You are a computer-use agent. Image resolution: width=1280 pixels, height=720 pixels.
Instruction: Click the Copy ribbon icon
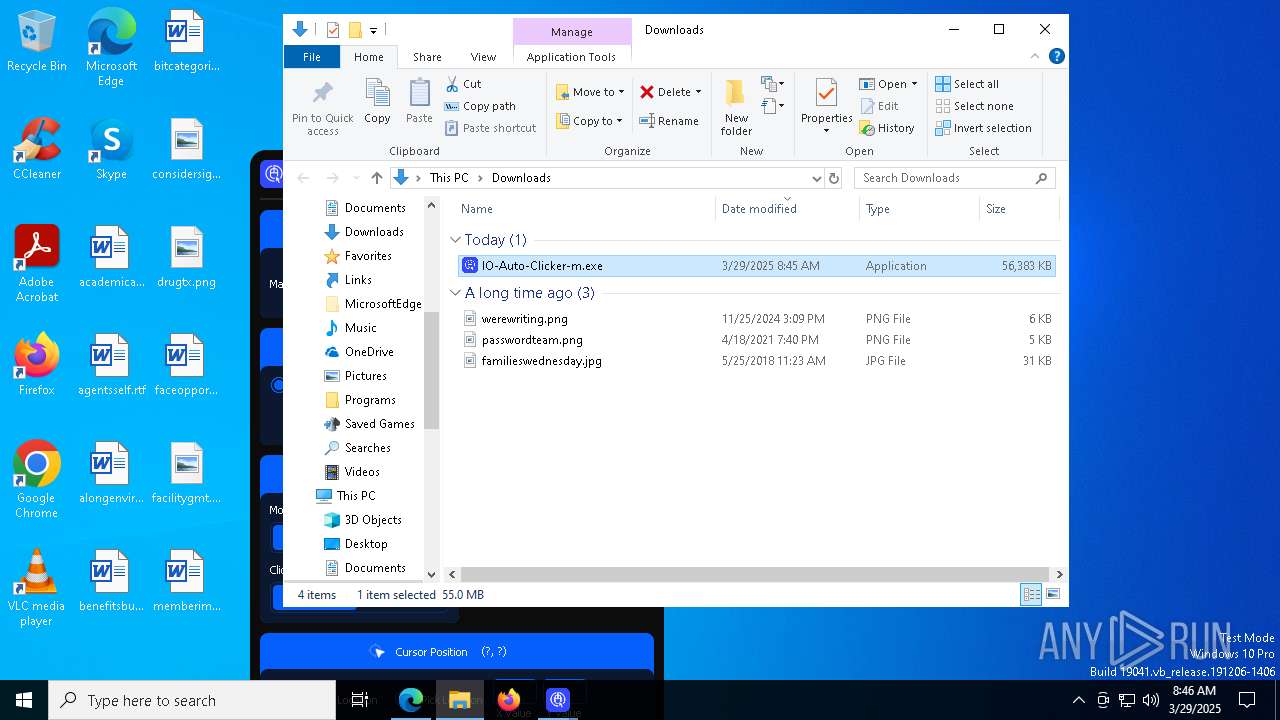pos(377,102)
